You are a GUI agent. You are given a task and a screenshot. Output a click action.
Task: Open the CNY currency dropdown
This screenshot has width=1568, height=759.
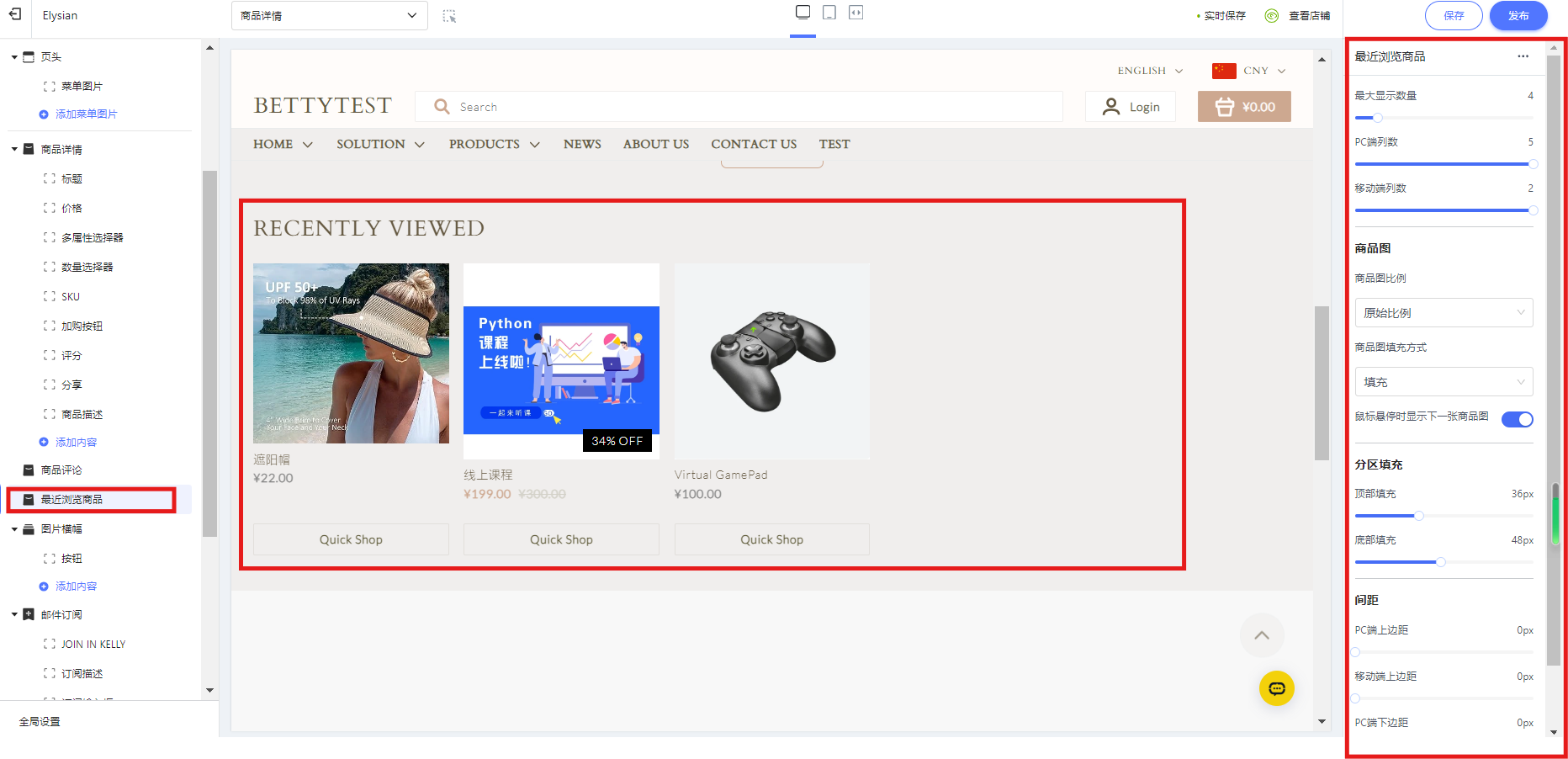1264,71
